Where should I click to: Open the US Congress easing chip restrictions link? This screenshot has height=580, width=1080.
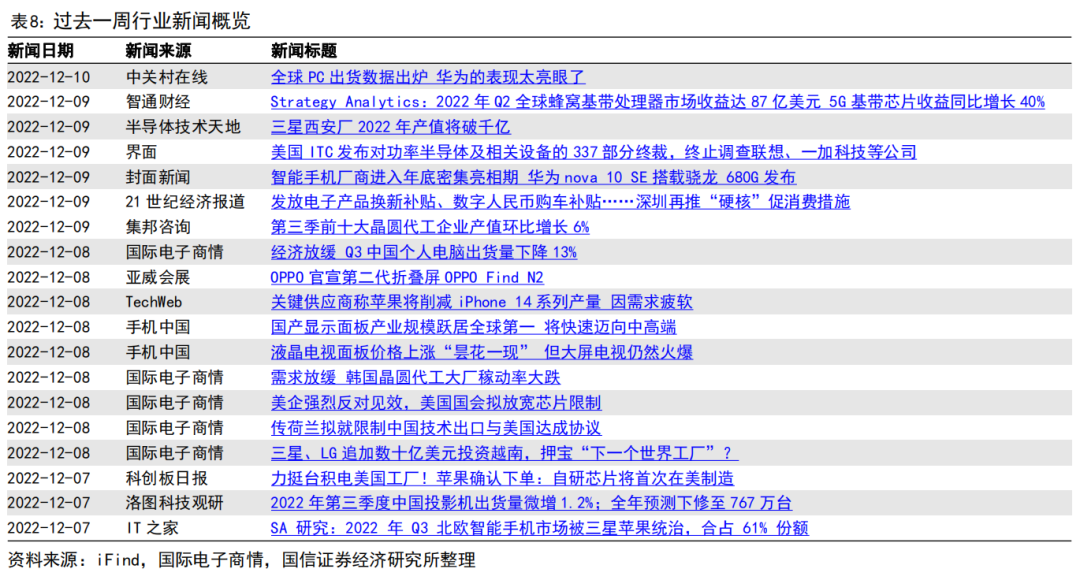point(436,403)
